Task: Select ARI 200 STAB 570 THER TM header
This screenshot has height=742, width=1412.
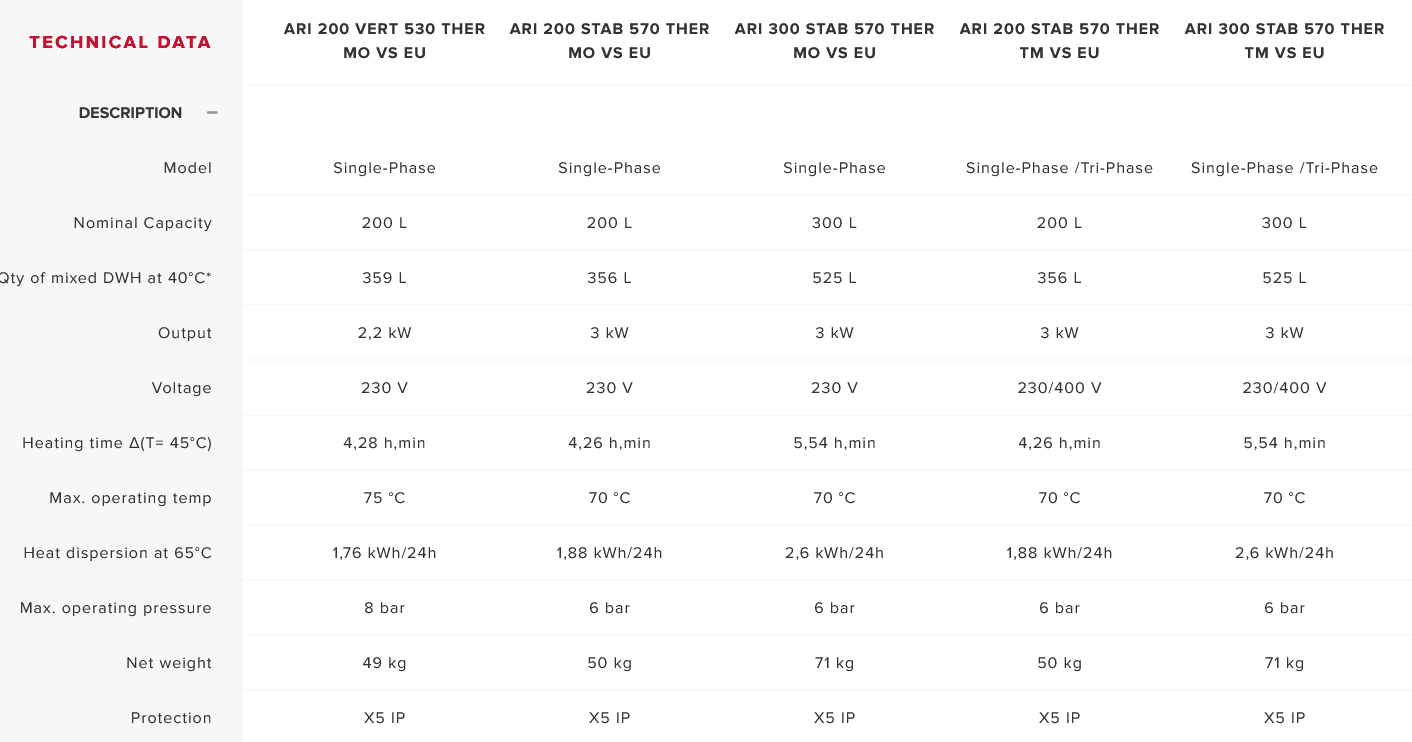Action: pos(1059,41)
